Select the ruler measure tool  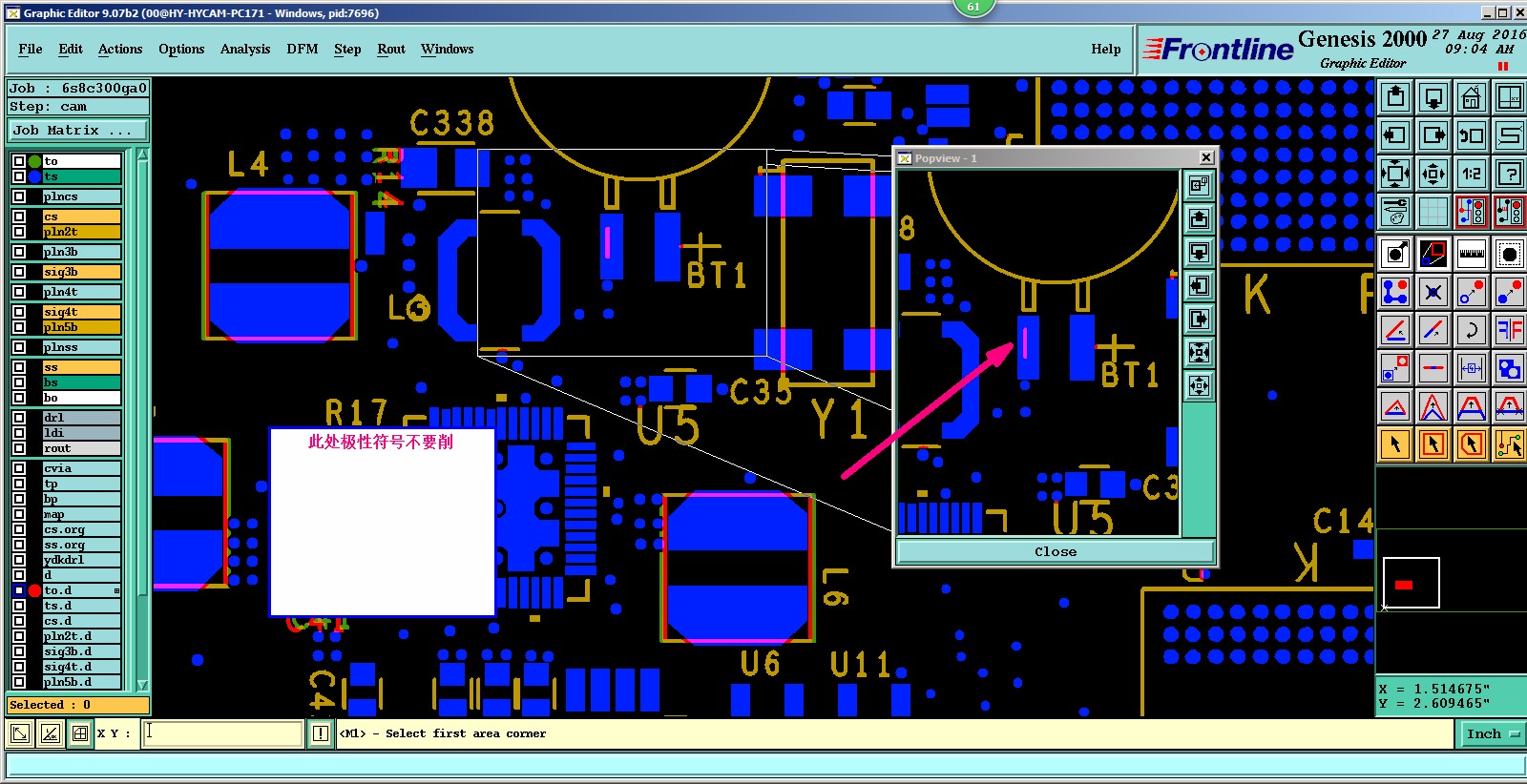[x=1472, y=254]
